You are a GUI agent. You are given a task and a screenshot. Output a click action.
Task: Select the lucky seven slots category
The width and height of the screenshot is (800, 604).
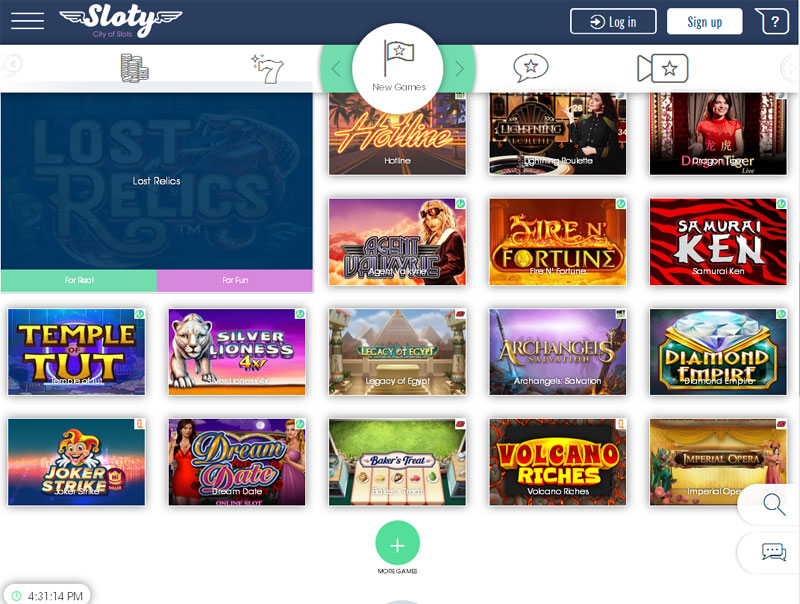267,68
